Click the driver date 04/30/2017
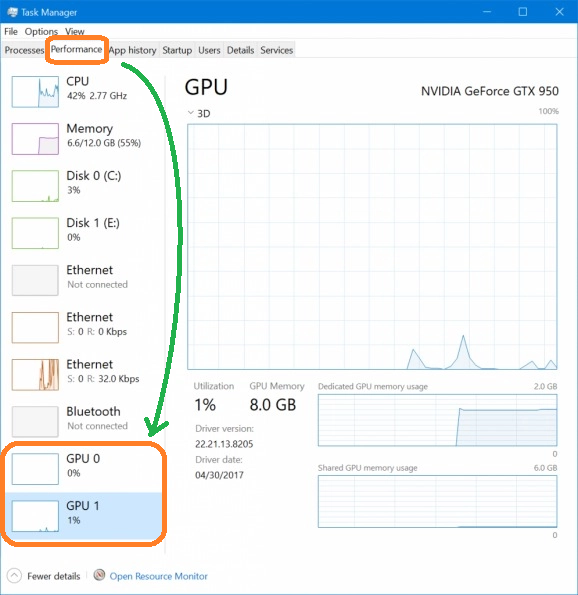Viewport: 578px width, 595px height. click(219, 475)
